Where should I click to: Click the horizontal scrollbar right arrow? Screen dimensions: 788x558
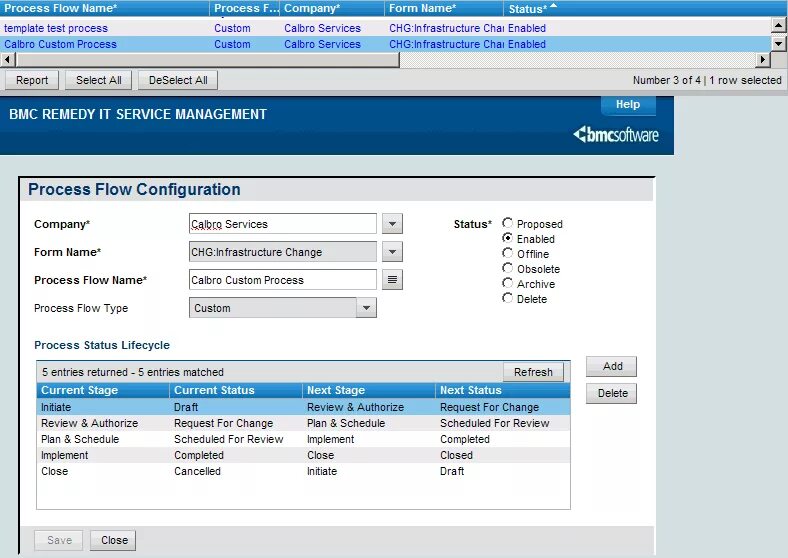(763, 60)
